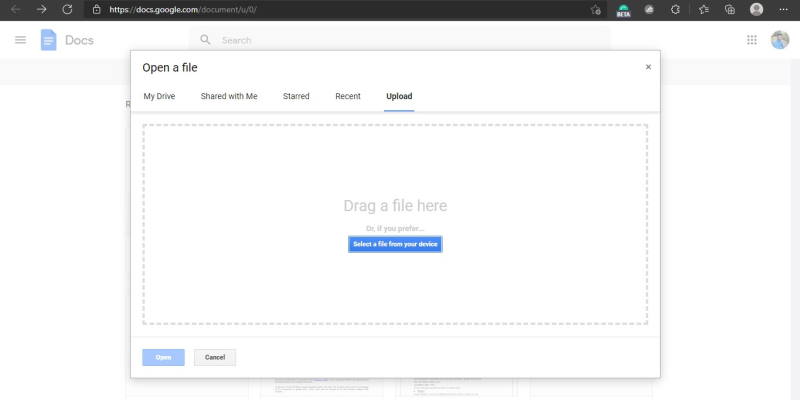Screen dimensions: 800x400
Task: Focus the Docs Search field
Action: (x=399, y=40)
